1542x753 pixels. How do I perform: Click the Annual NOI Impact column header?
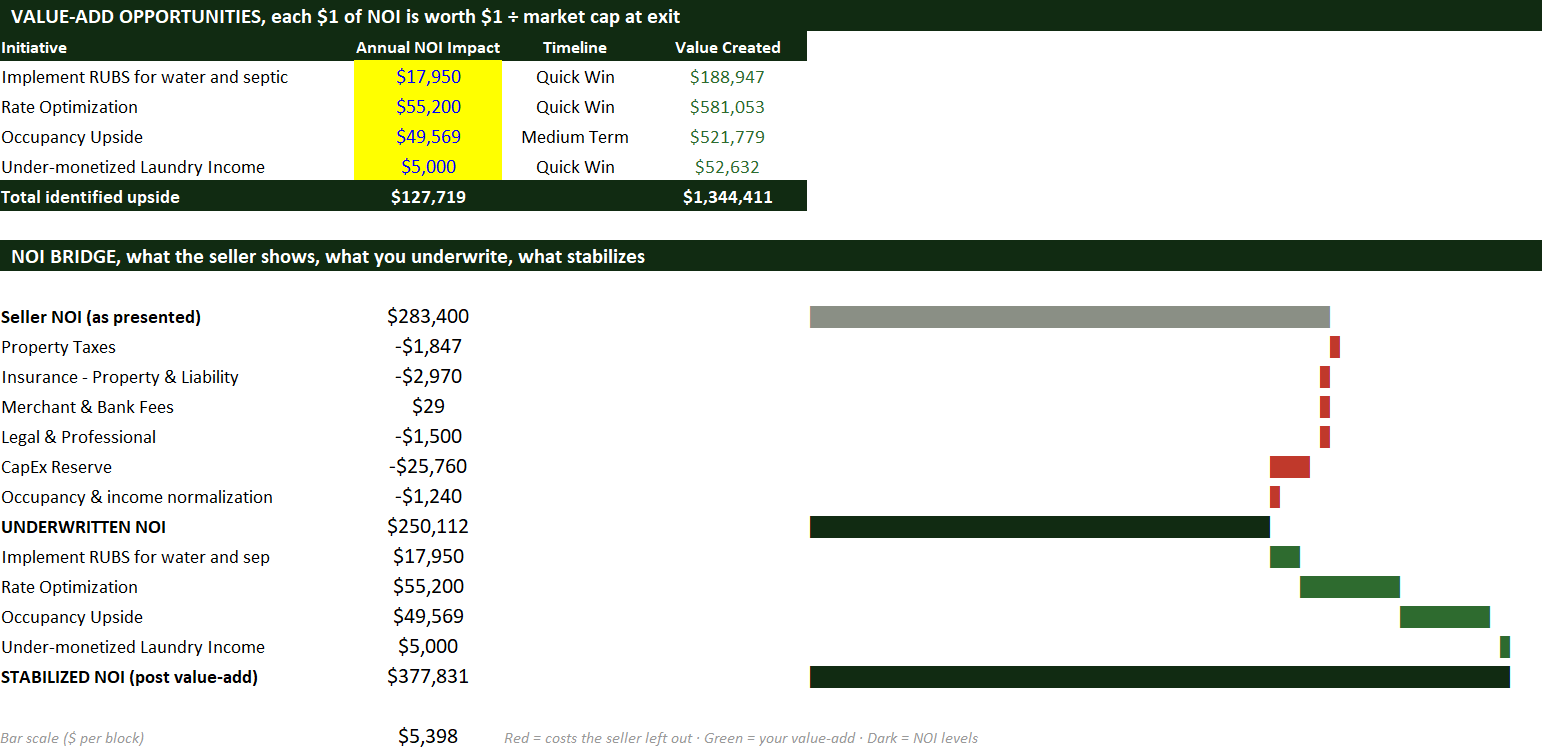428,47
